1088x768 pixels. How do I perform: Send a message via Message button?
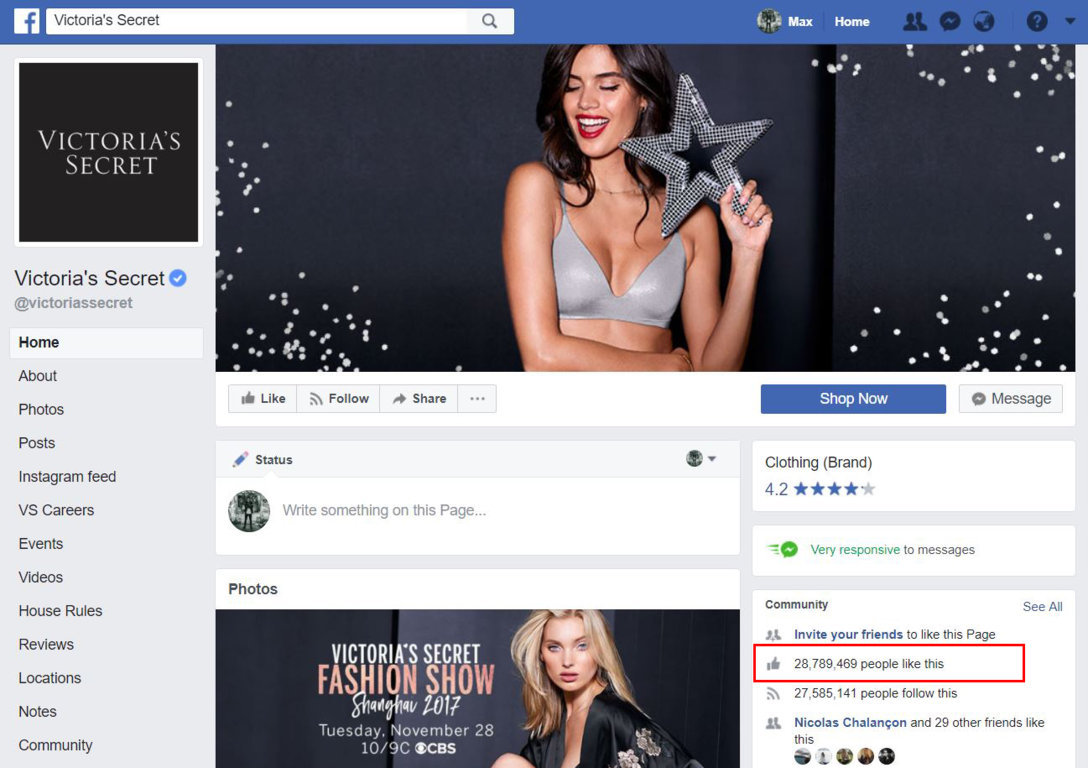click(x=1011, y=399)
